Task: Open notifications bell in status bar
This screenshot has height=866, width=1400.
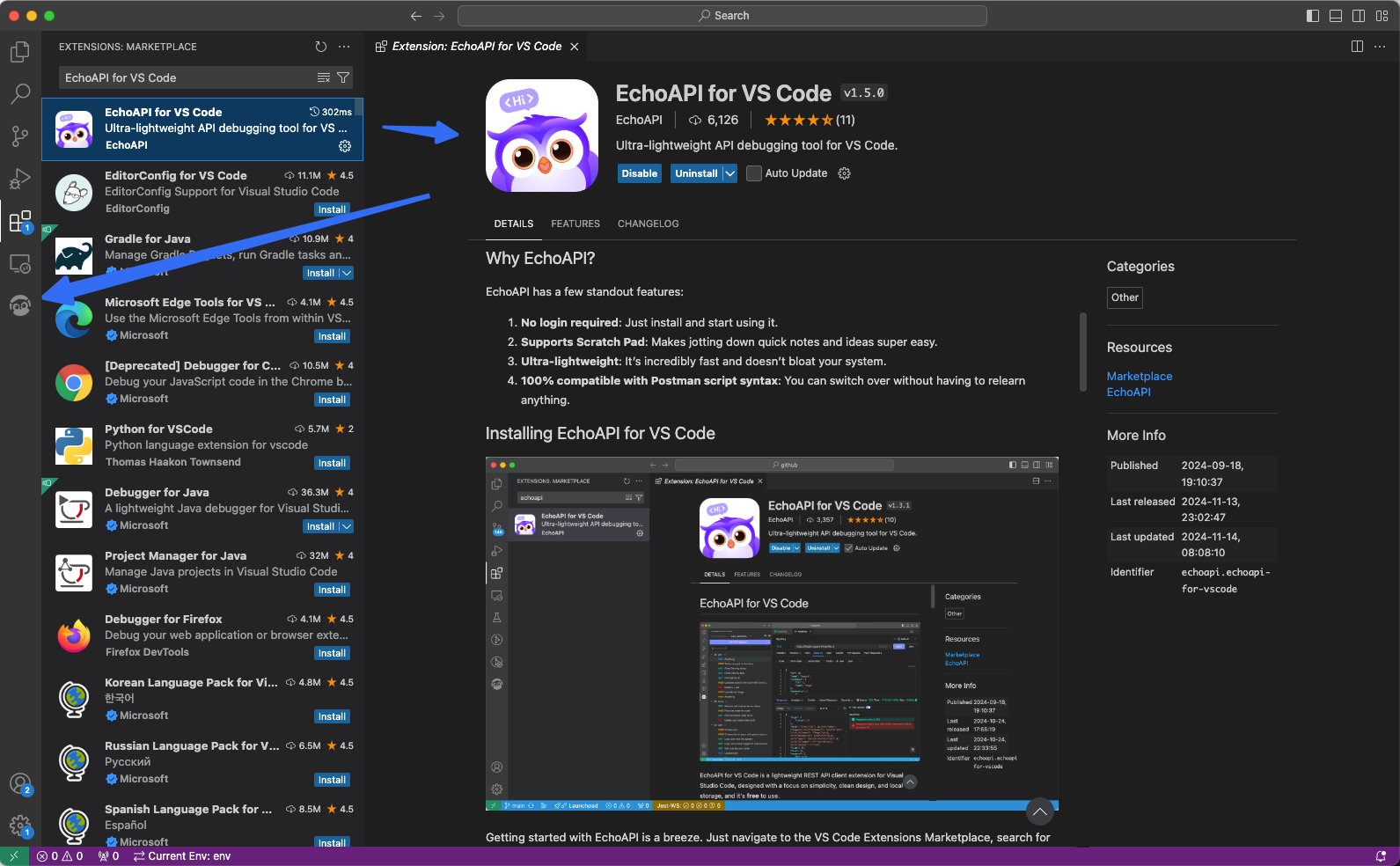Action: pos(1381,856)
